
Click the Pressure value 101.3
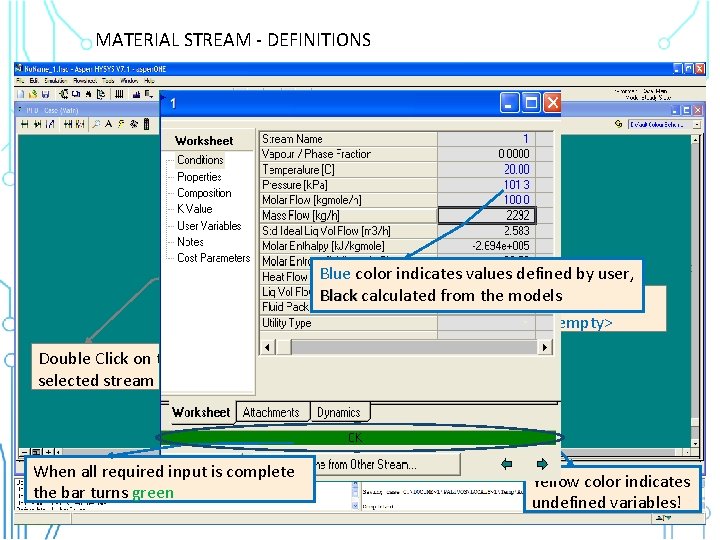point(487,185)
